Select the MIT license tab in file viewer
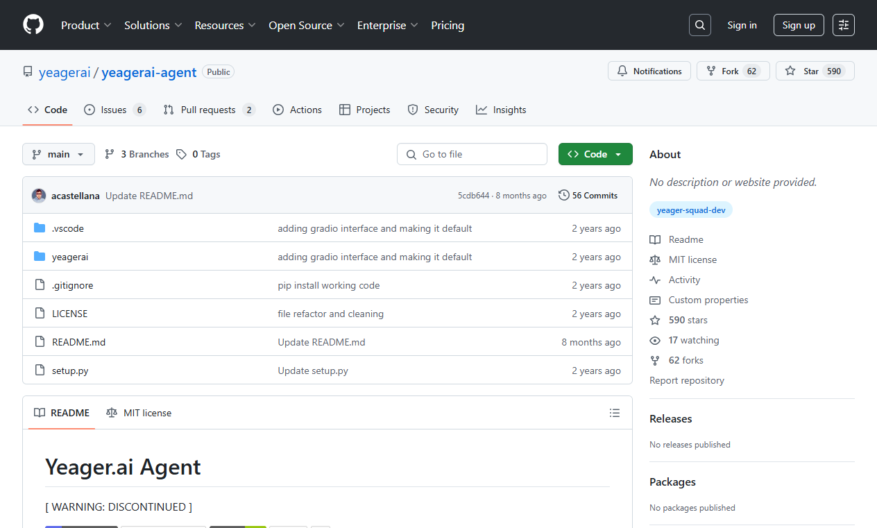This screenshot has width=877, height=528. [x=139, y=413]
